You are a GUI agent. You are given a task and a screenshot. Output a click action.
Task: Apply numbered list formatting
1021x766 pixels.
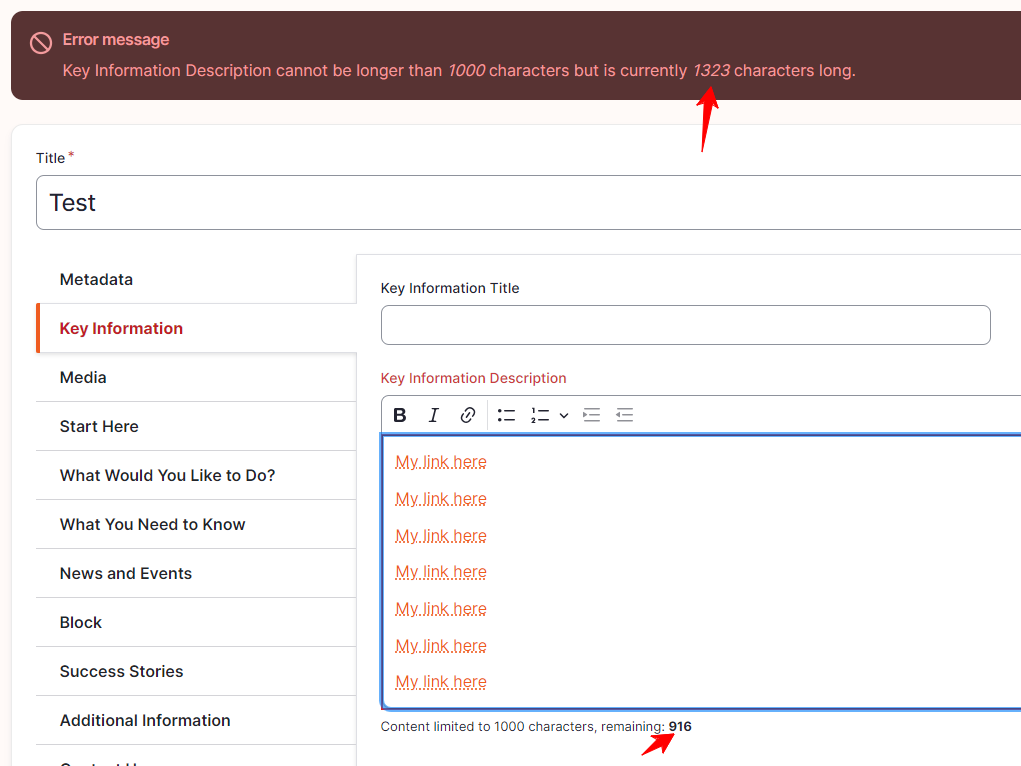coord(540,415)
